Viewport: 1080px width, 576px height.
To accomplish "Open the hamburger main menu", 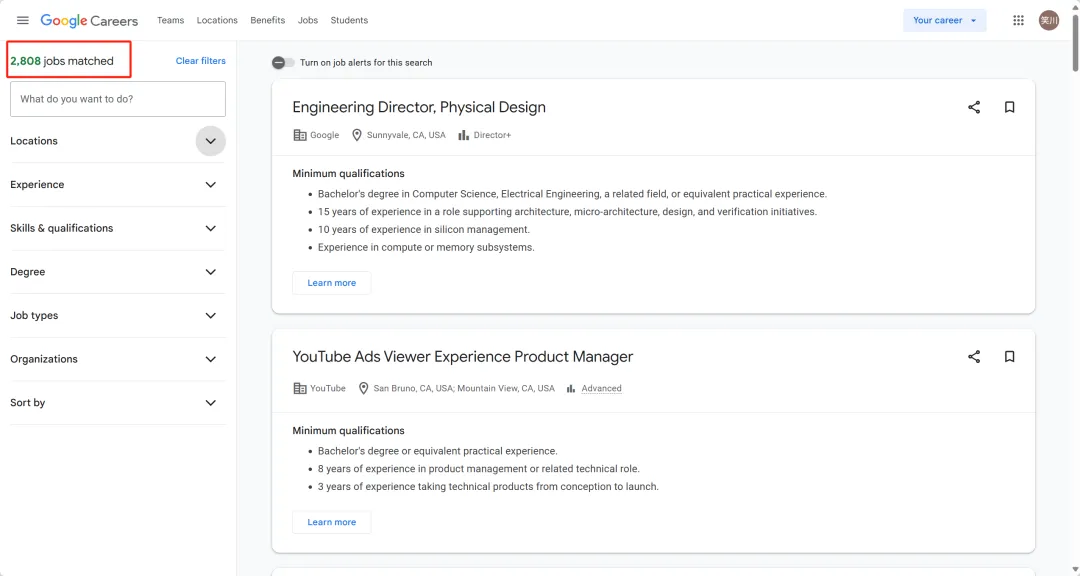I will 23,21.
